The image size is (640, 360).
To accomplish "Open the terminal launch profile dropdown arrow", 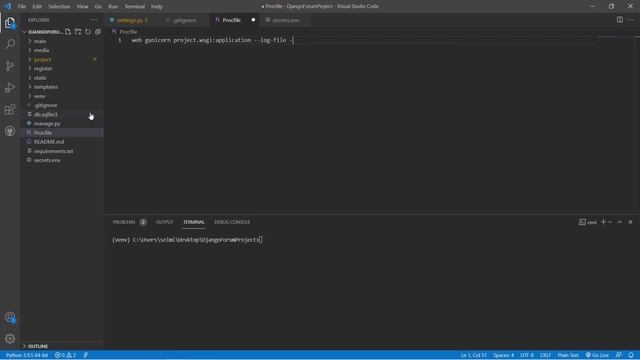I will (x=610, y=222).
